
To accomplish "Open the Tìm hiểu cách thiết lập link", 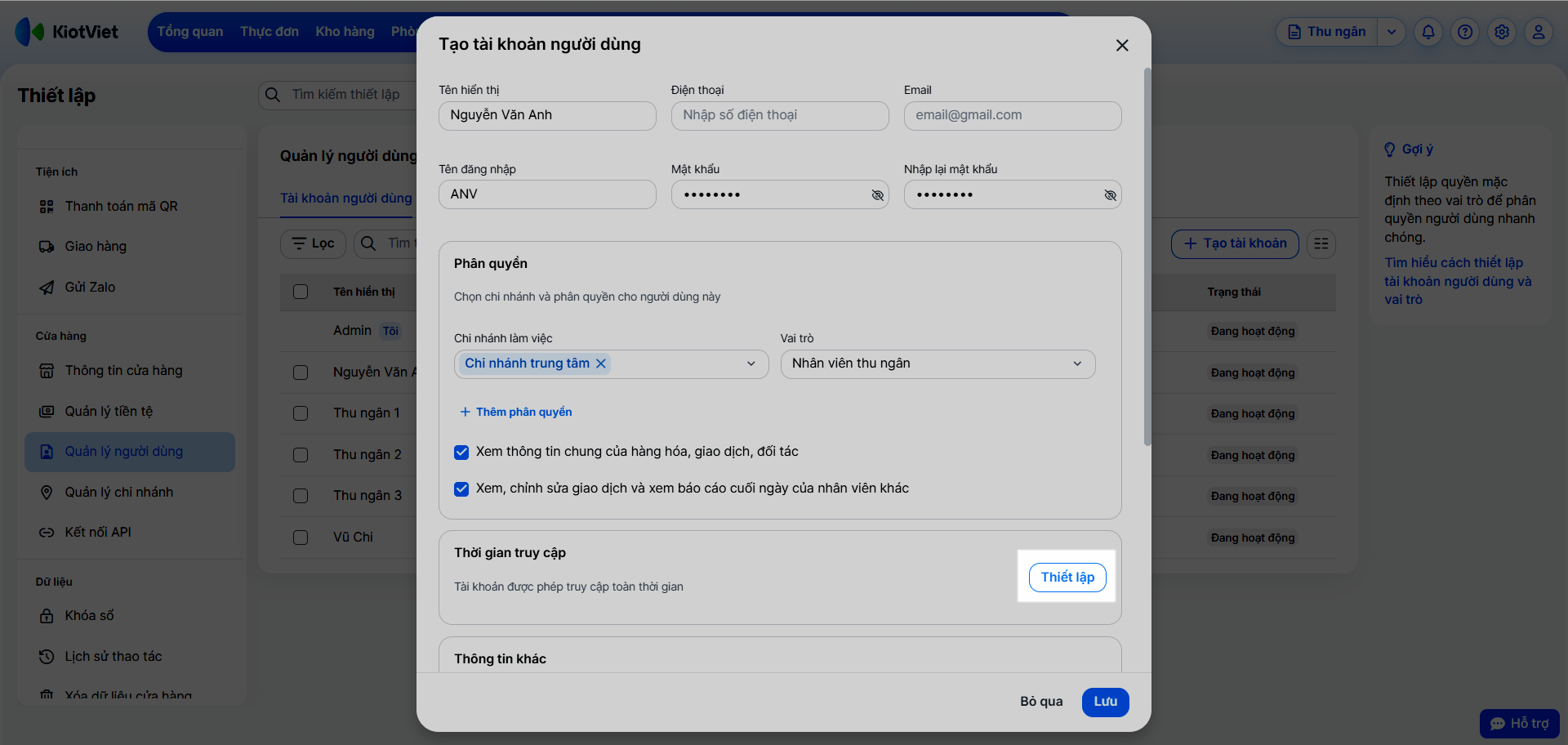I will click(1458, 281).
